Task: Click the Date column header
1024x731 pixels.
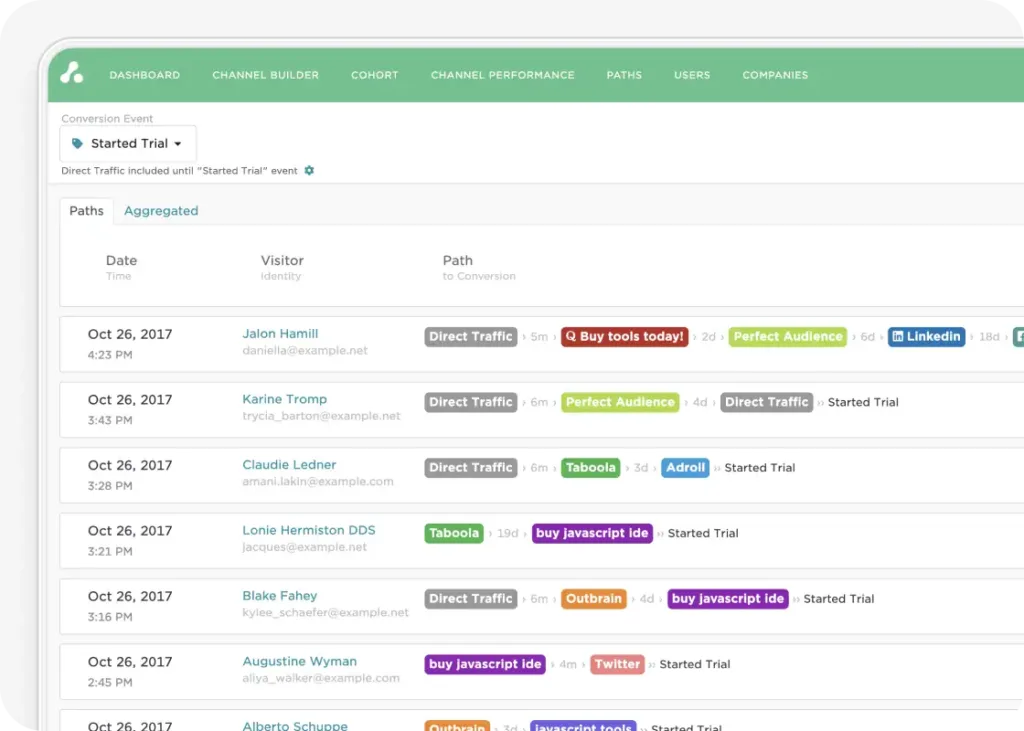Action: (x=121, y=261)
